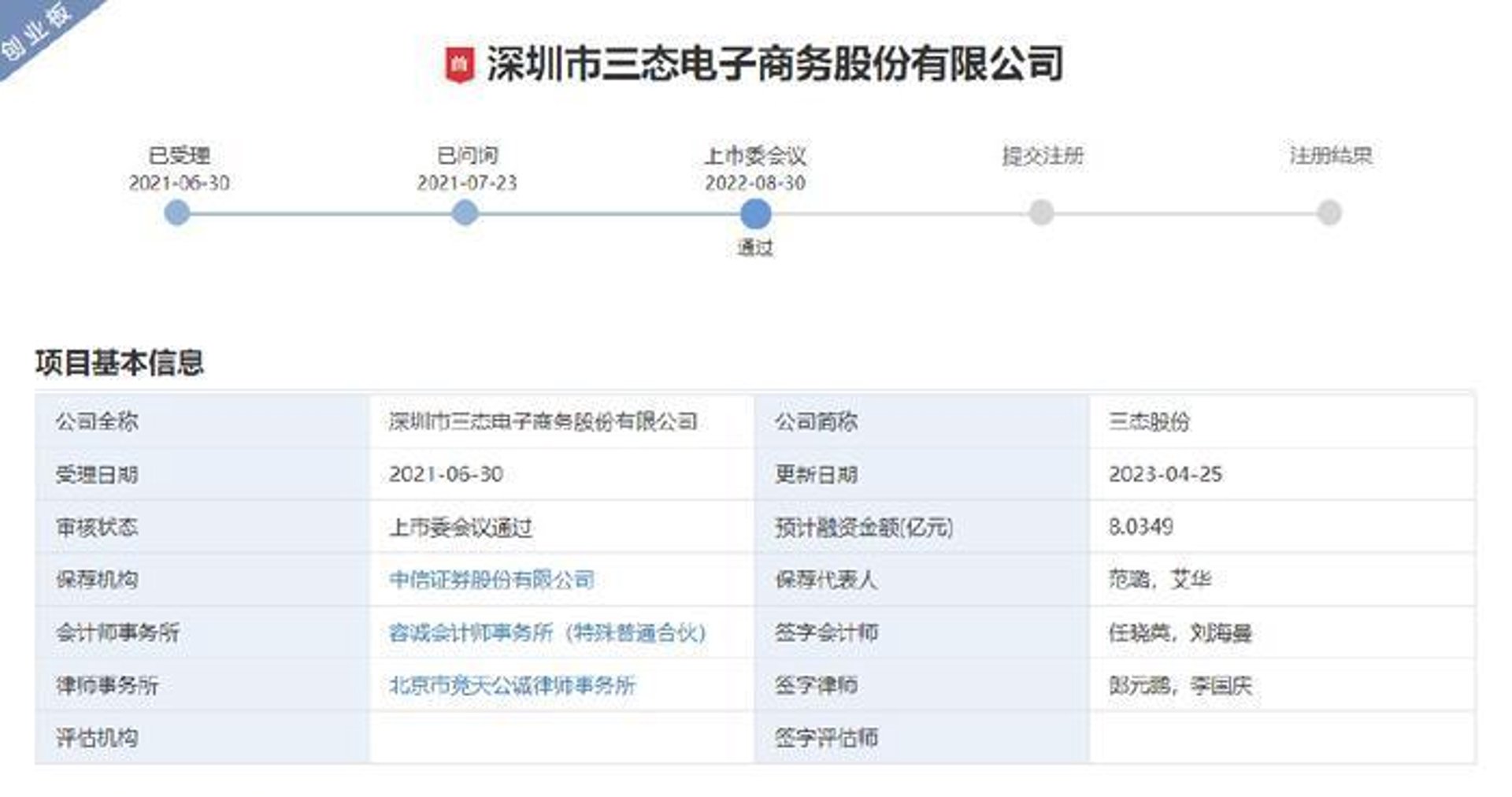The width and height of the screenshot is (1512, 797).
Task: Click the 签字评估师 label cell
Action: [x=922, y=738]
